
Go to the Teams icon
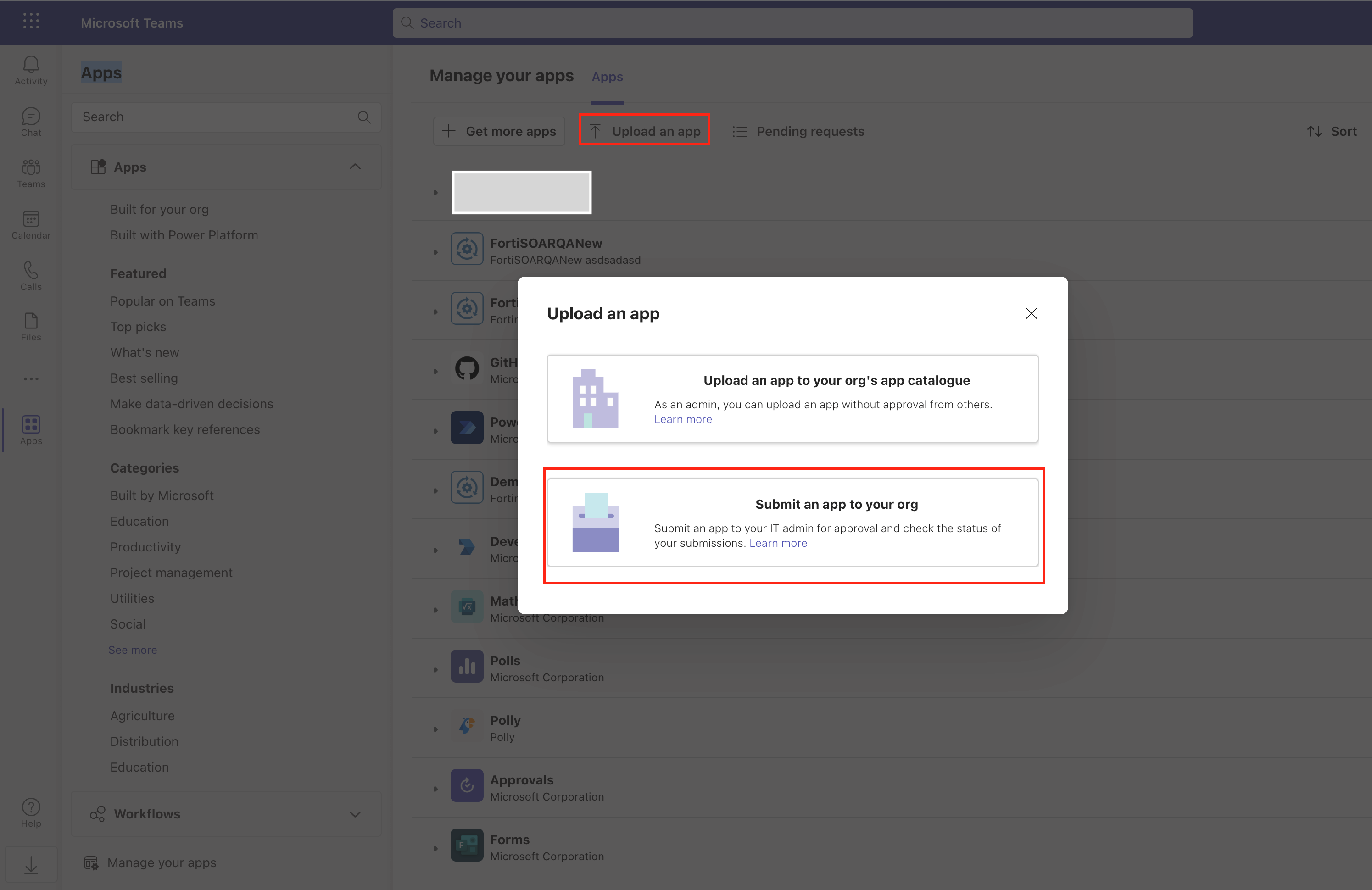(31, 173)
